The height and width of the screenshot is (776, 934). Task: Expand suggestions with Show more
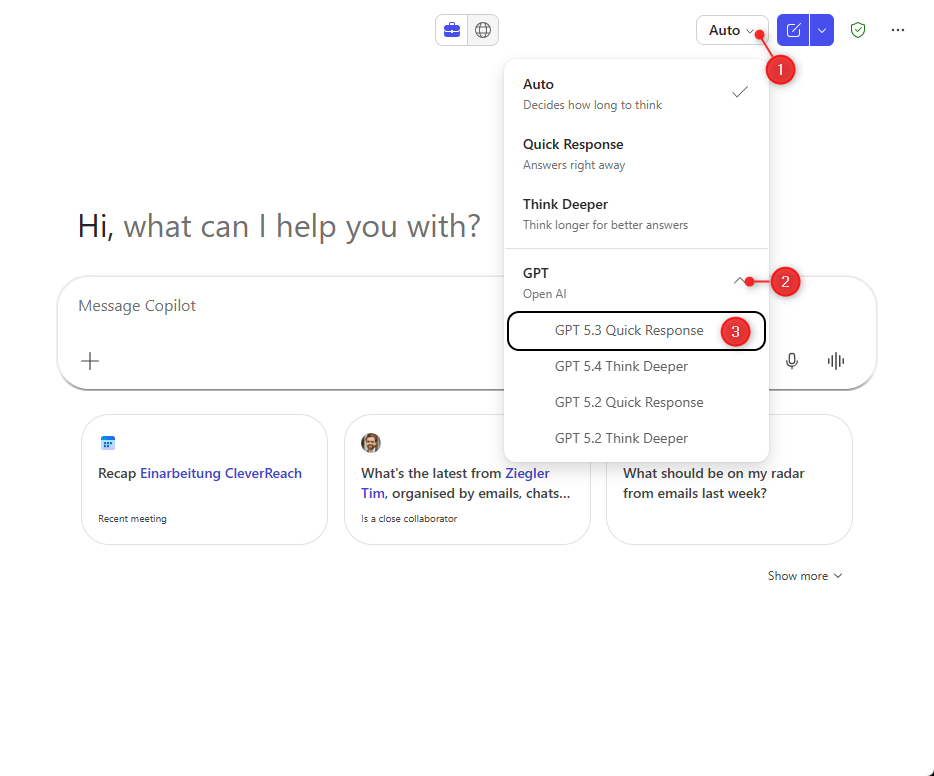point(805,576)
